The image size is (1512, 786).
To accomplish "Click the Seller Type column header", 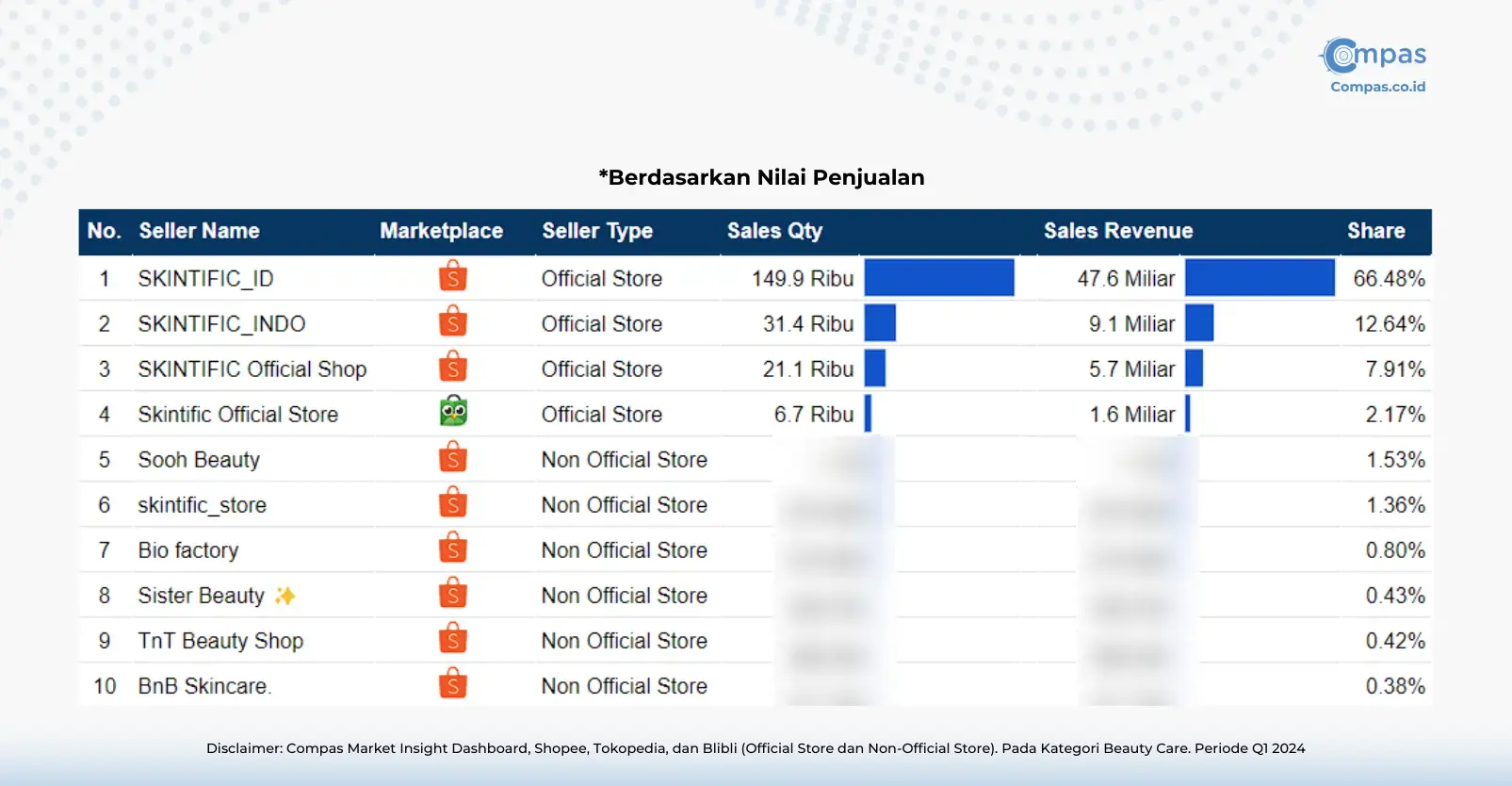I will tap(597, 231).
